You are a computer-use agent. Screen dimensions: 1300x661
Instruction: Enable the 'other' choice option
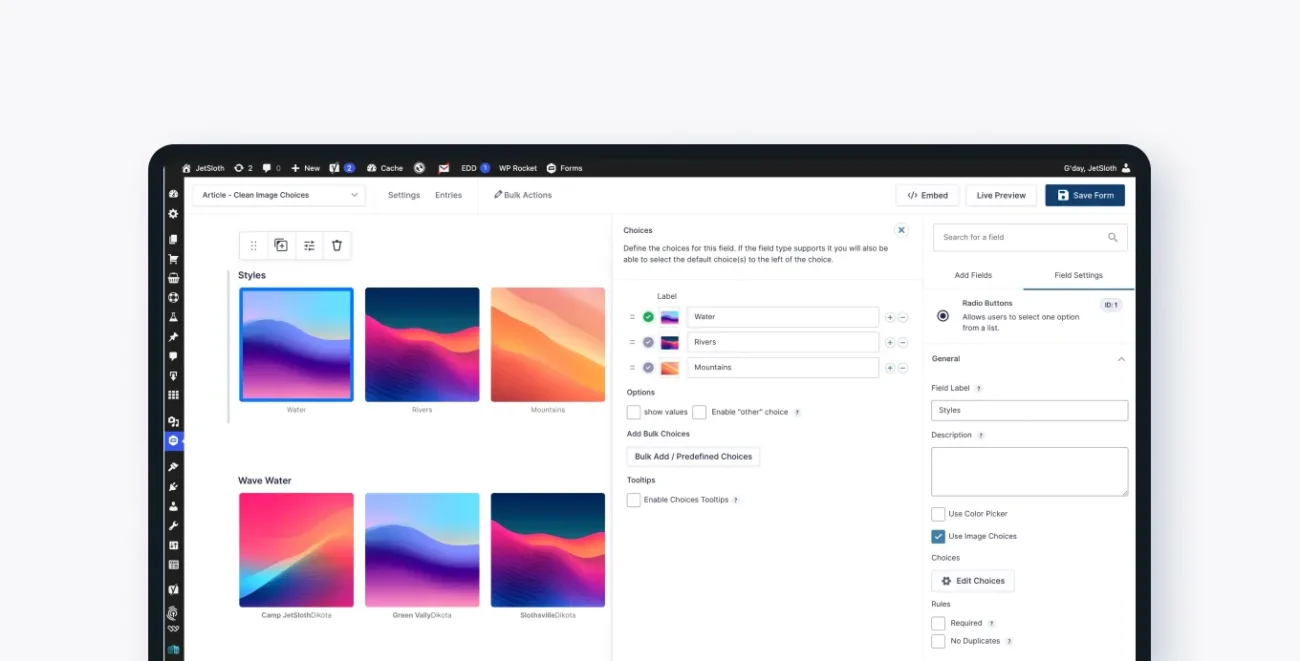[699, 412]
